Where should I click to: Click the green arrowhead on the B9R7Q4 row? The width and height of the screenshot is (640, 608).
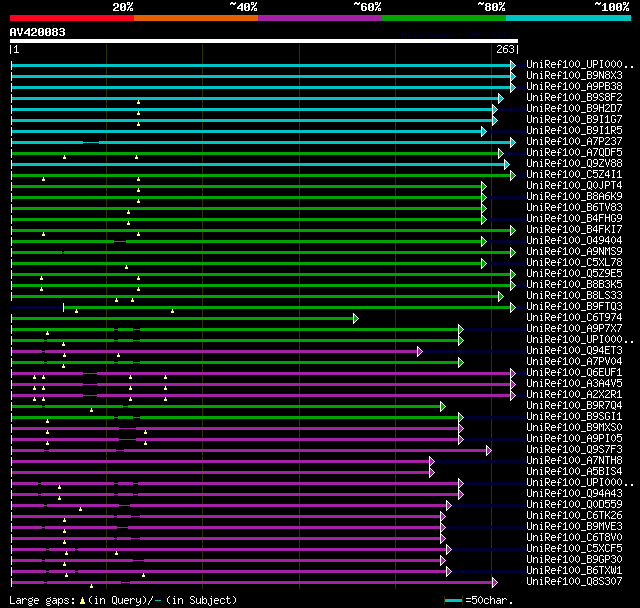(x=443, y=406)
